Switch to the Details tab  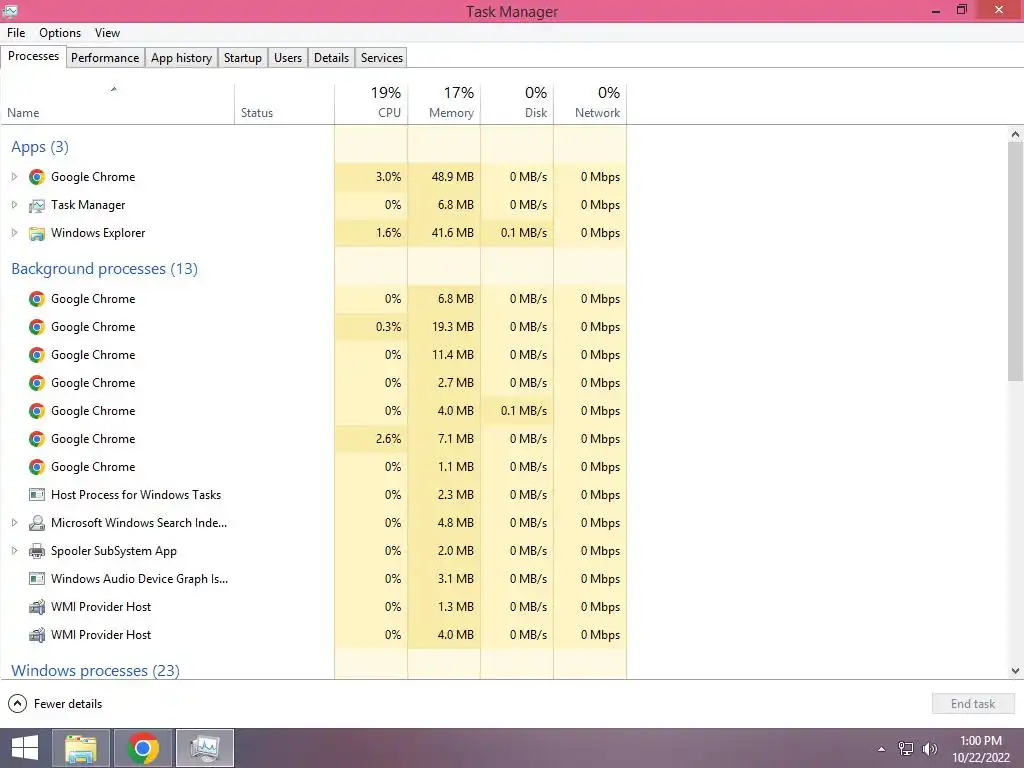pyautogui.click(x=332, y=57)
